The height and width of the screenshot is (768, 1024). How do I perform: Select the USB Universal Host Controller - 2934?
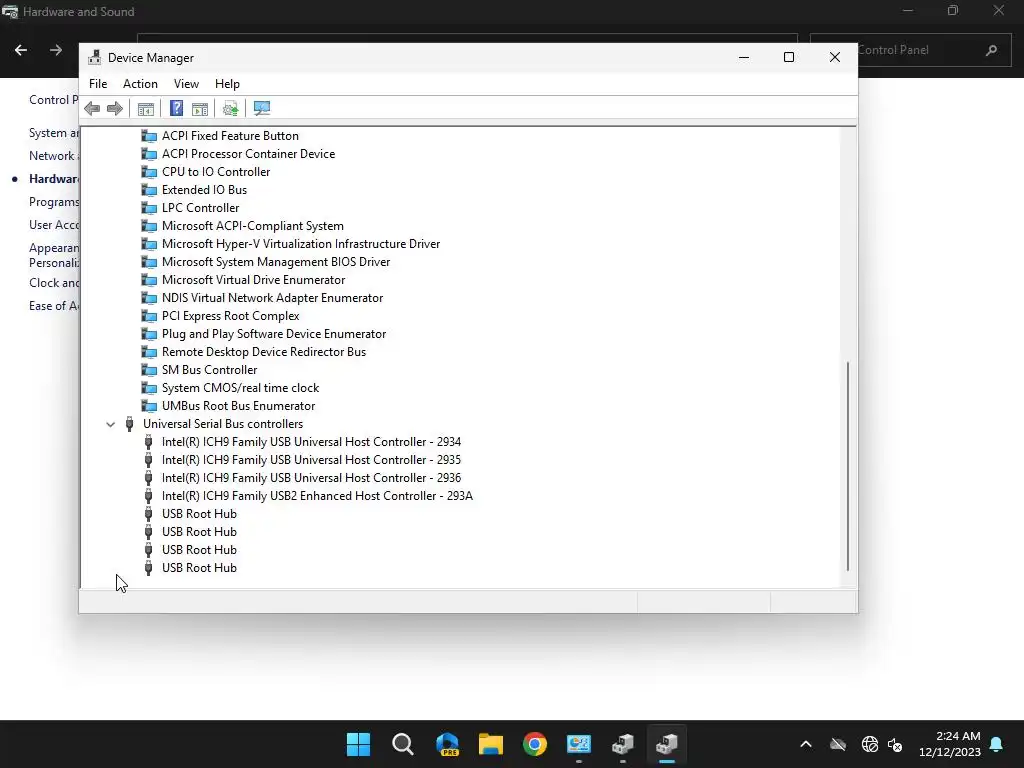[312, 442]
